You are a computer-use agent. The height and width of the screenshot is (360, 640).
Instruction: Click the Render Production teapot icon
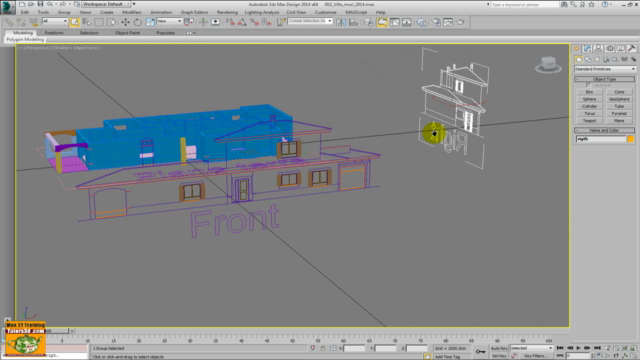click(460, 22)
